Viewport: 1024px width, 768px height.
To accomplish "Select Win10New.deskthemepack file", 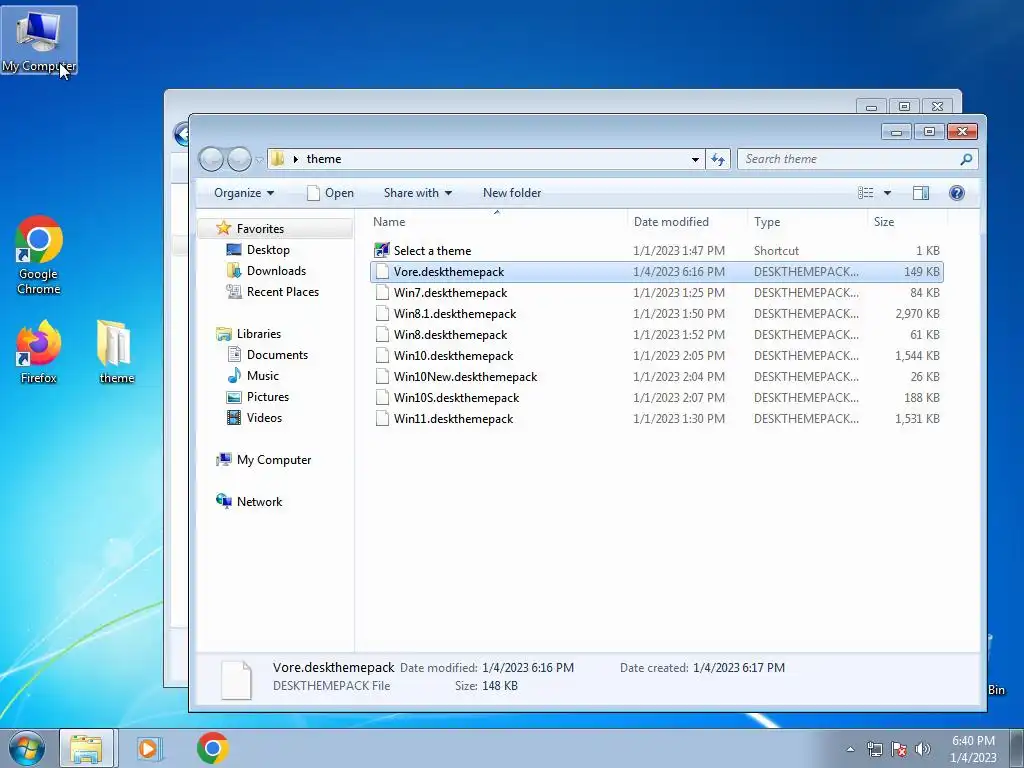I will [x=656, y=377].
